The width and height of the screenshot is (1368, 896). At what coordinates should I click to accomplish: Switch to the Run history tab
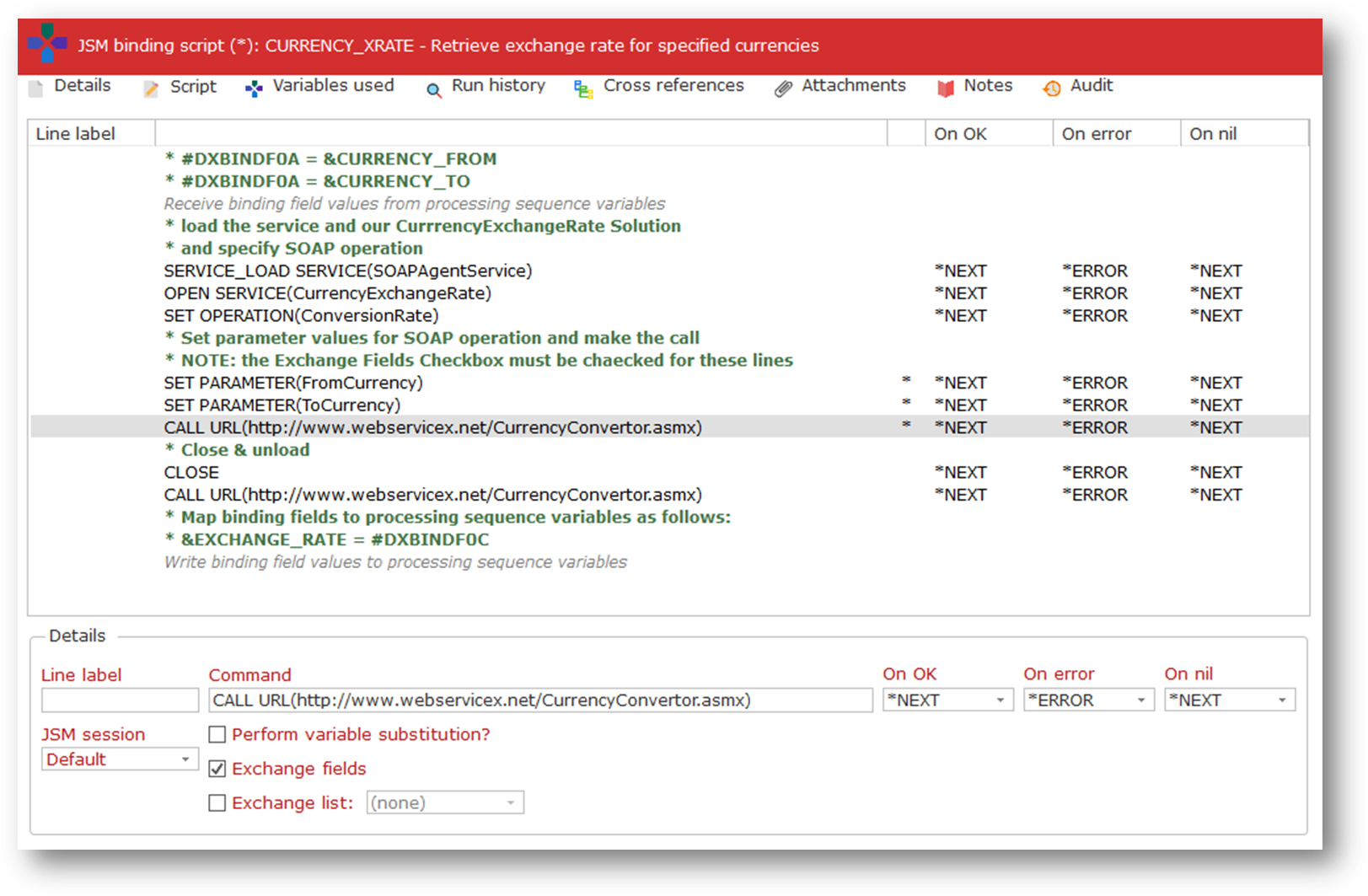[x=497, y=86]
